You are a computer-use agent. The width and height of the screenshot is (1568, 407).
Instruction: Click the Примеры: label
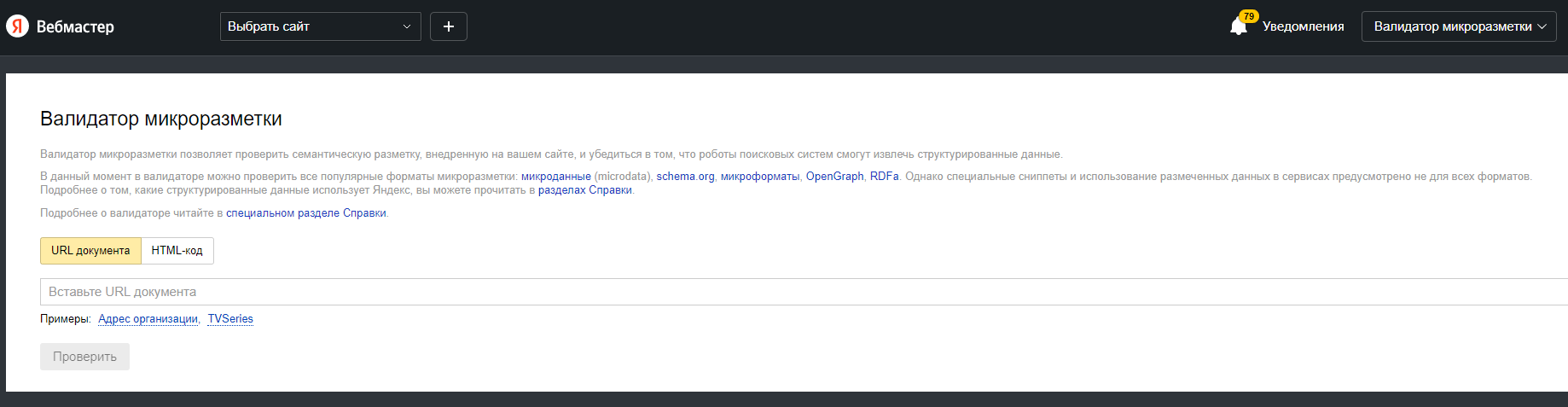coord(66,319)
